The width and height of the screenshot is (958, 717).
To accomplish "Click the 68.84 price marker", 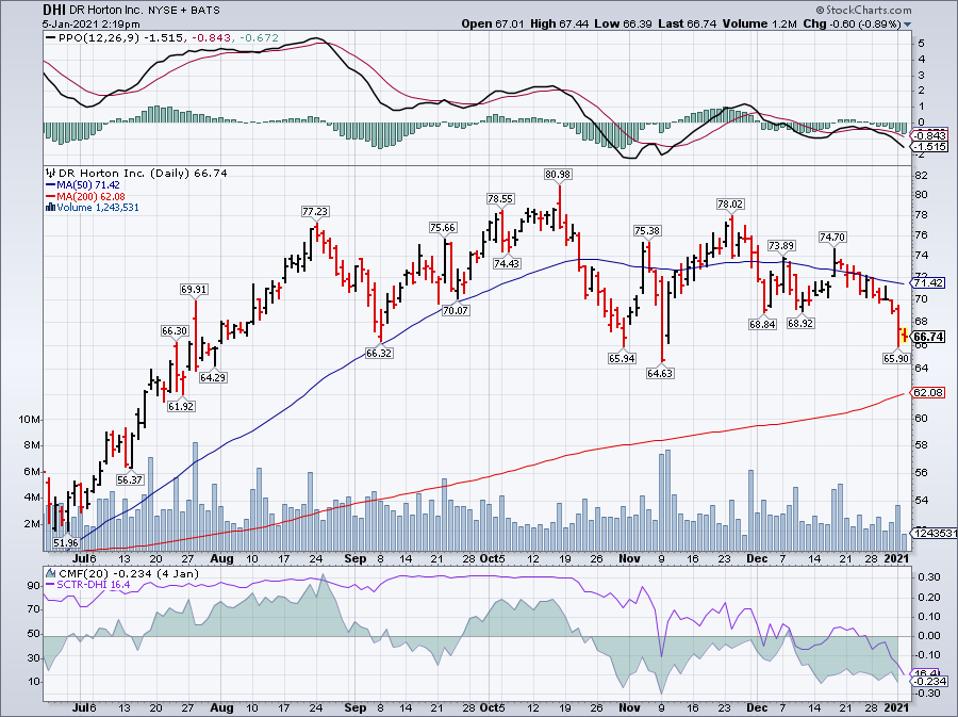I will [762, 324].
